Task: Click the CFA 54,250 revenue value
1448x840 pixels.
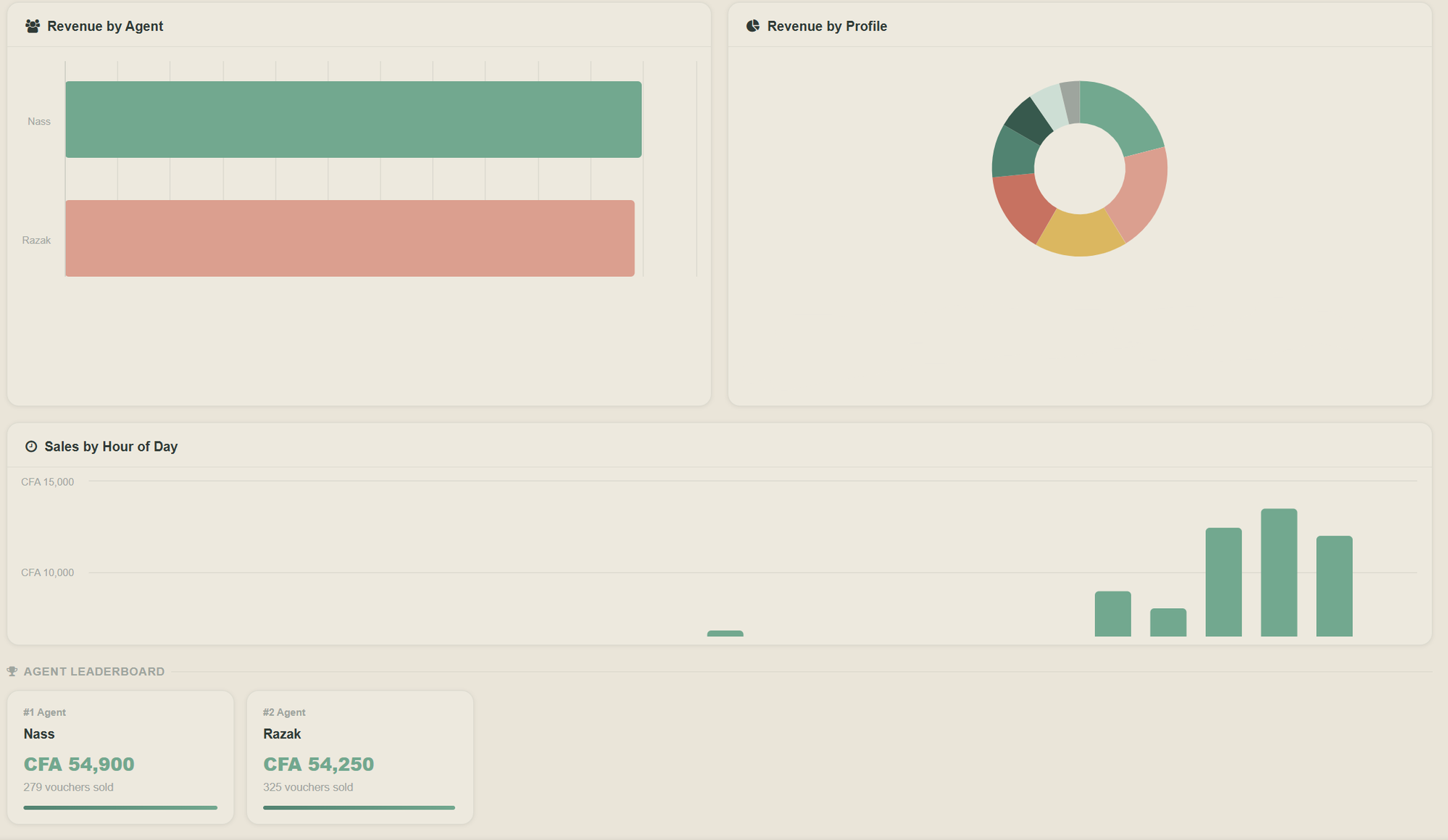Action: [319, 764]
